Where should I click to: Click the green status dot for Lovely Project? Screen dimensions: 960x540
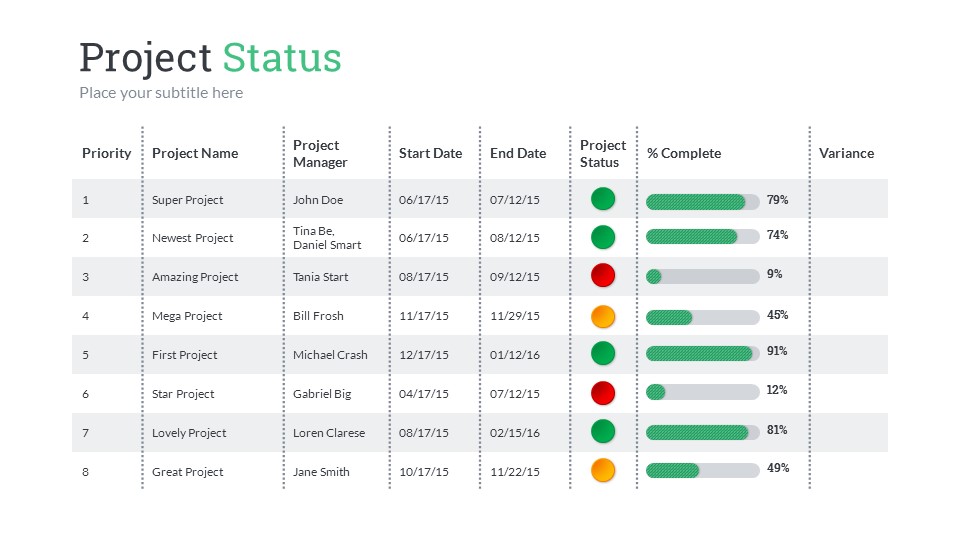click(x=603, y=431)
